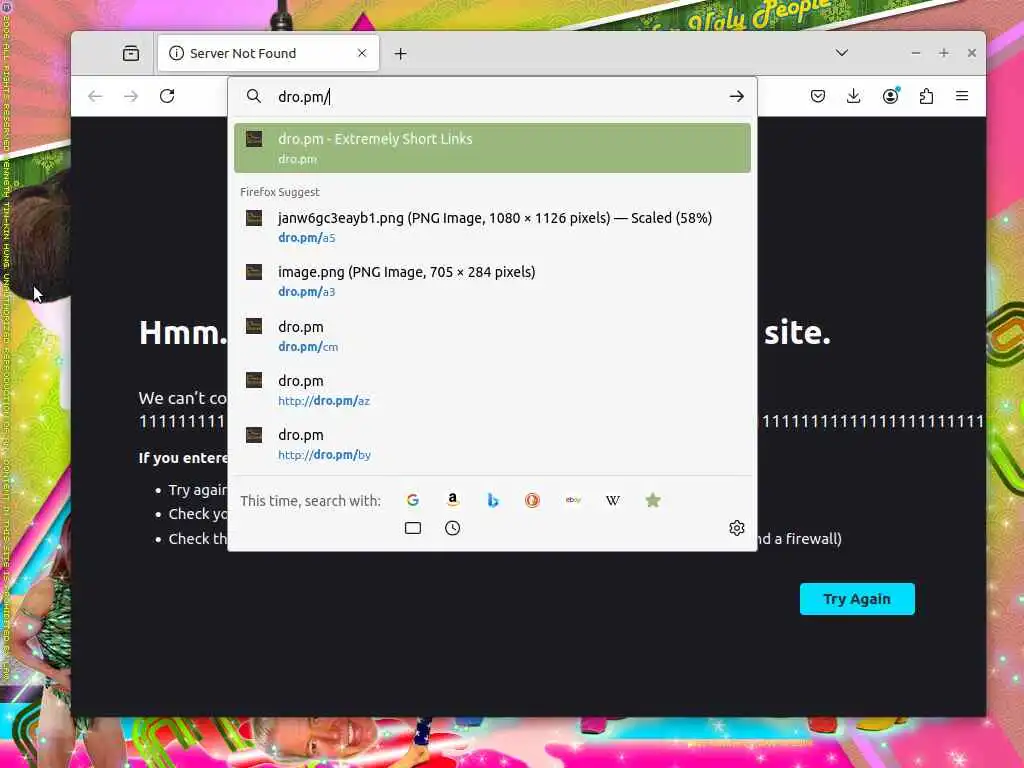Search in Bookmarks star icon
The height and width of the screenshot is (768, 1024).
[653, 500]
